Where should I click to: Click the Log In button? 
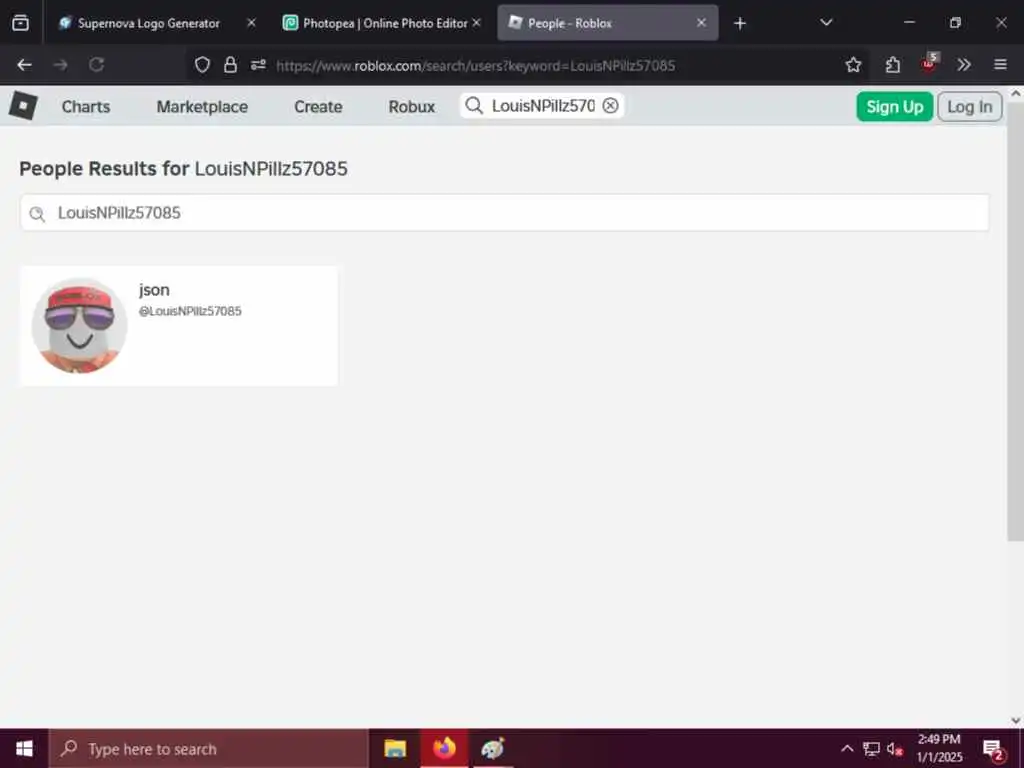(969, 106)
